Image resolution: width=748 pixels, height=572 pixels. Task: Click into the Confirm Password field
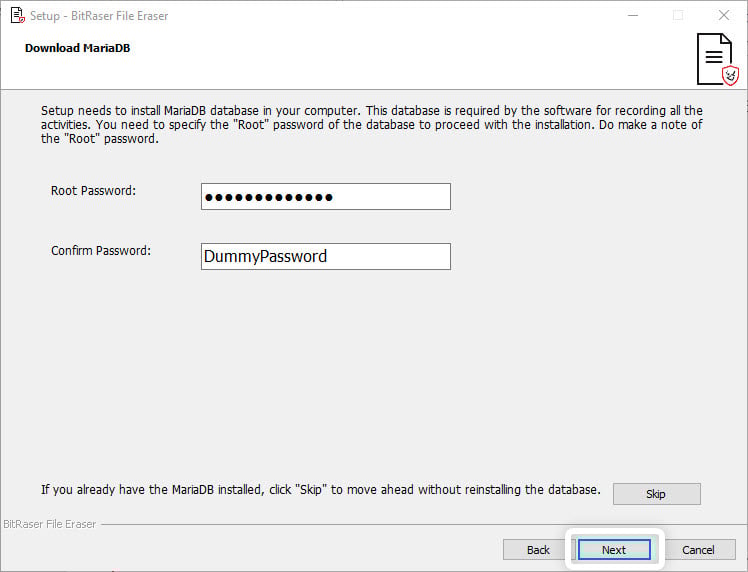click(326, 256)
